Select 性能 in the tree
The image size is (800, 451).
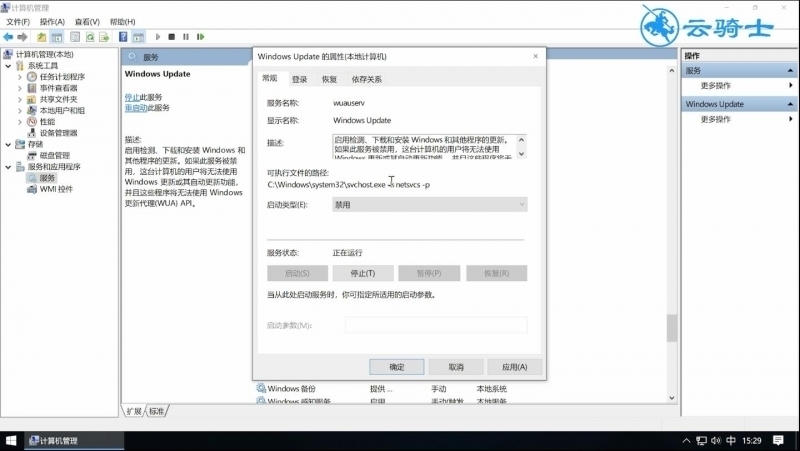pyautogui.click(x=47, y=121)
